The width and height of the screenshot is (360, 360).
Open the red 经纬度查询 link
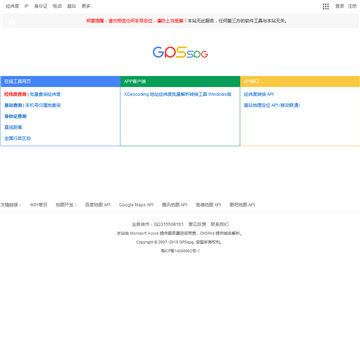pyautogui.click(x=15, y=94)
